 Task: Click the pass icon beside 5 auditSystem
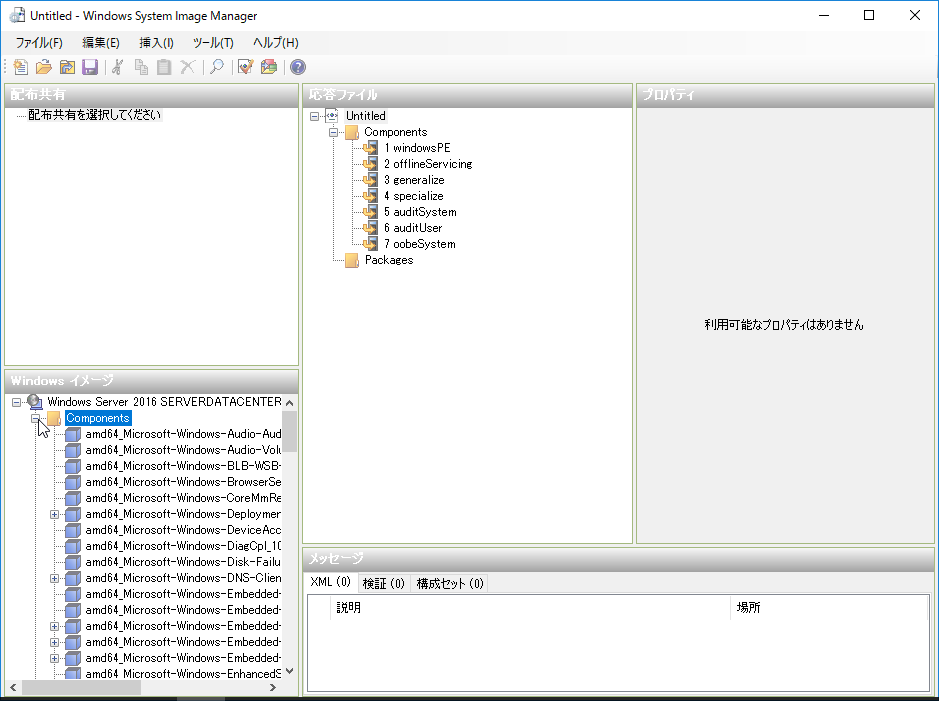click(371, 212)
